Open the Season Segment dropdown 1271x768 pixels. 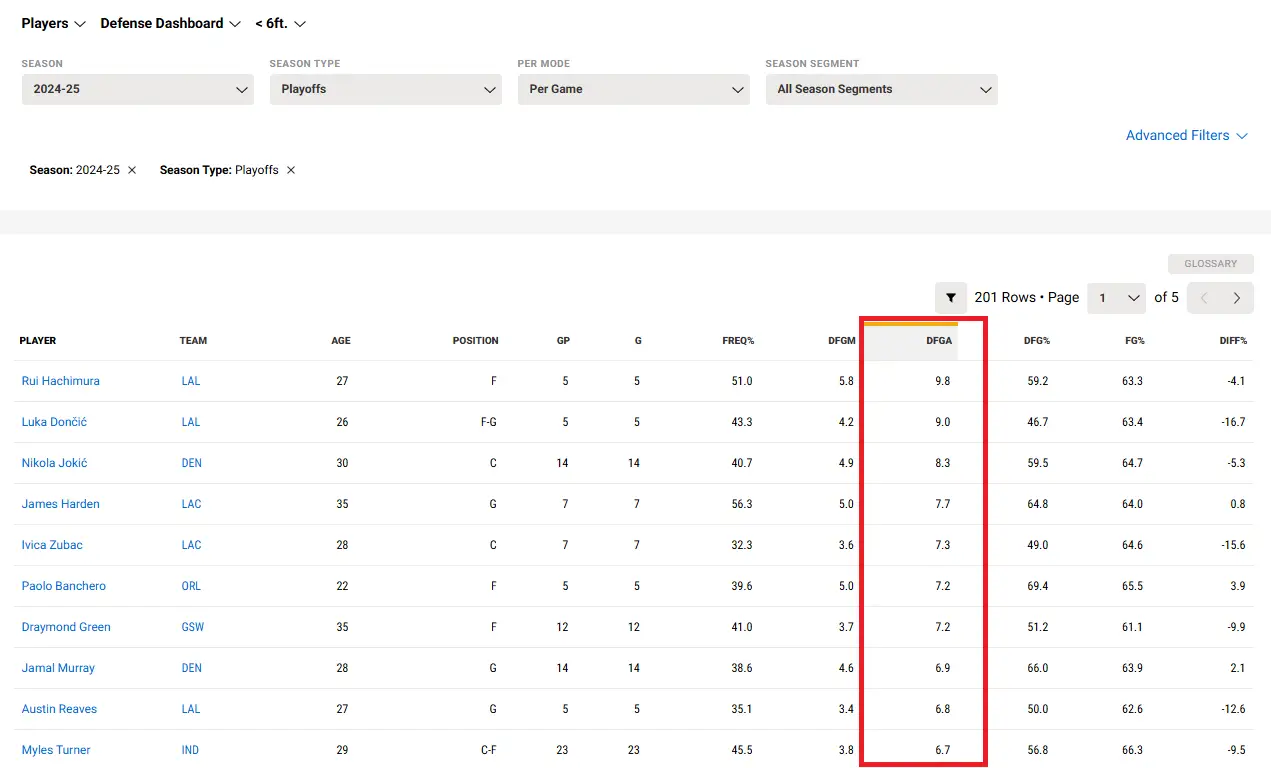881,89
